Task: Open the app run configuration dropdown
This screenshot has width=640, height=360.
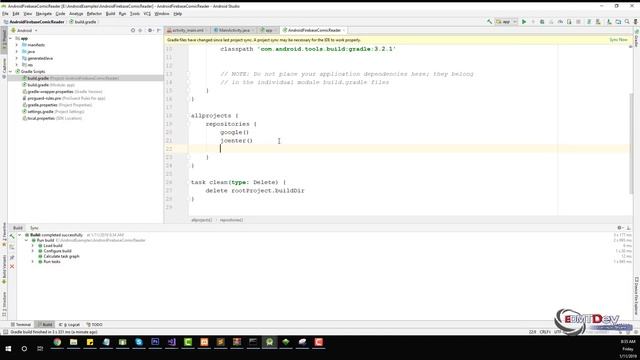Action: tap(506, 22)
